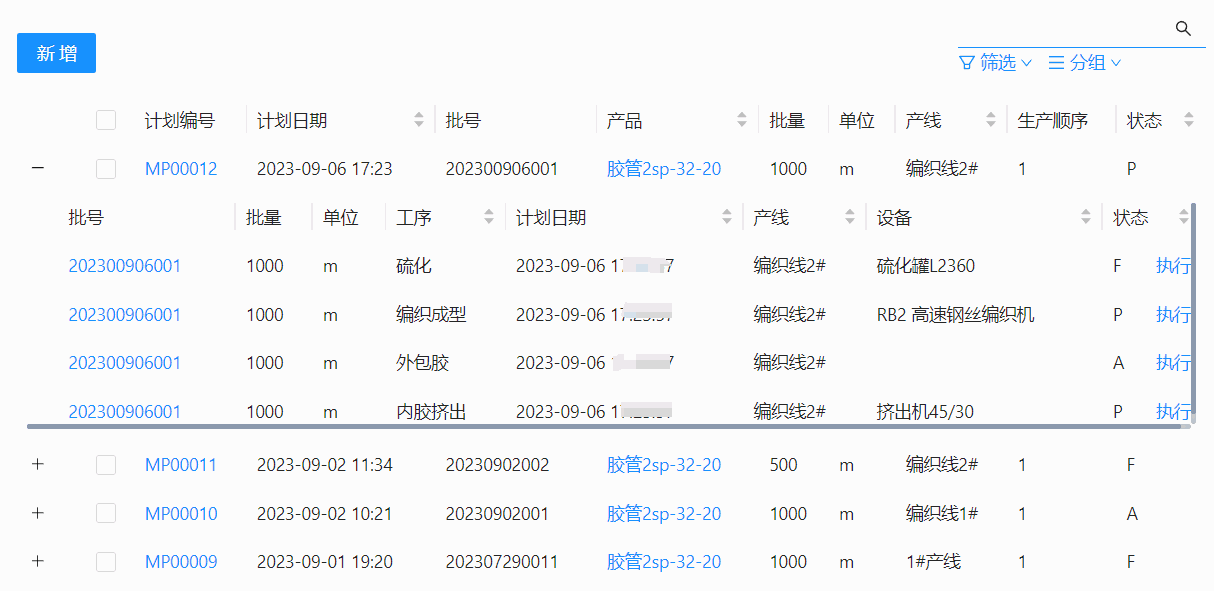Open batch link in 外包胶 row
The height and width of the screenshot is (591, 1214).
(x=125, y=363)
